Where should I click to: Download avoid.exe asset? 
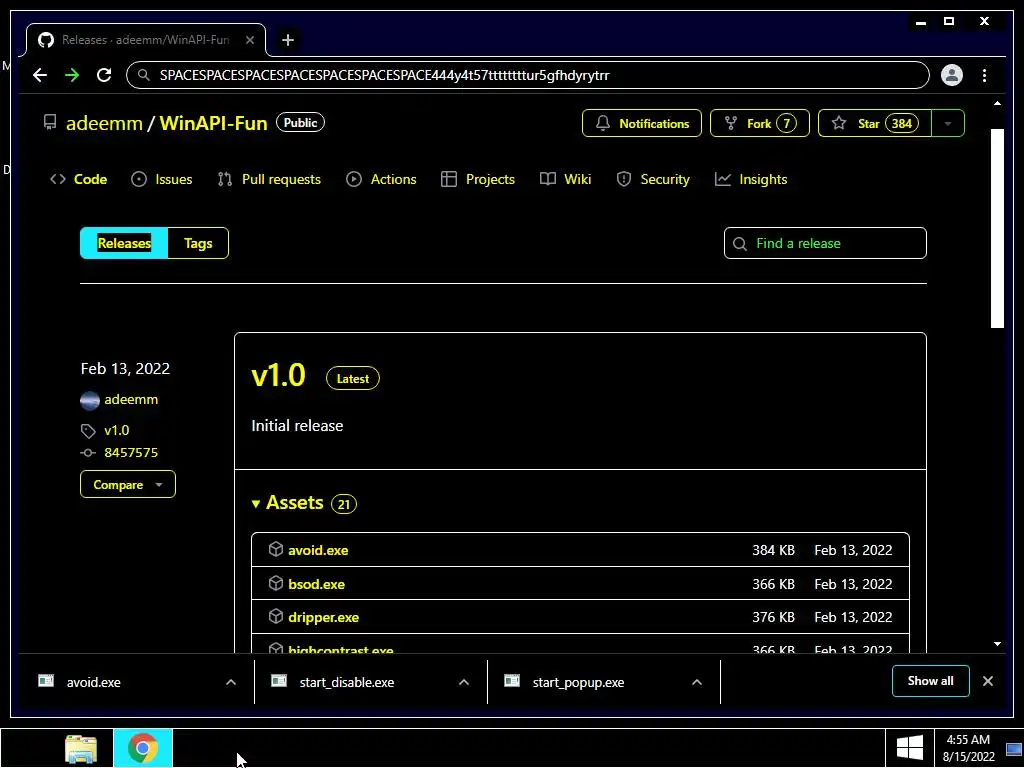(x=318, y=551)
